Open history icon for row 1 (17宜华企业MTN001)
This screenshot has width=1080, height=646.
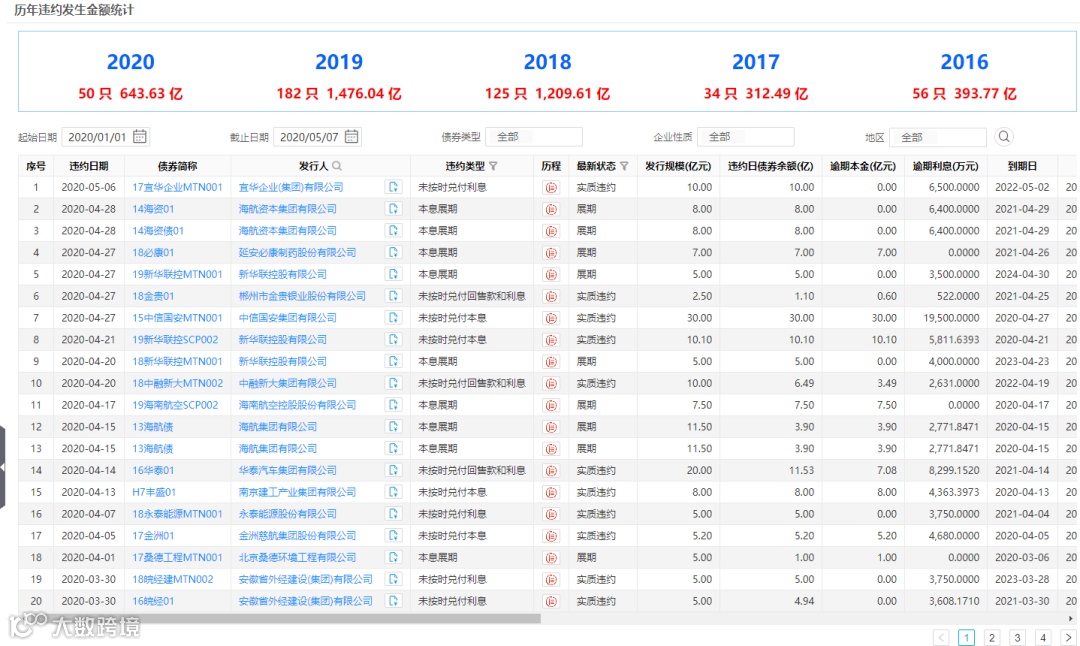[x=551, y=187]
